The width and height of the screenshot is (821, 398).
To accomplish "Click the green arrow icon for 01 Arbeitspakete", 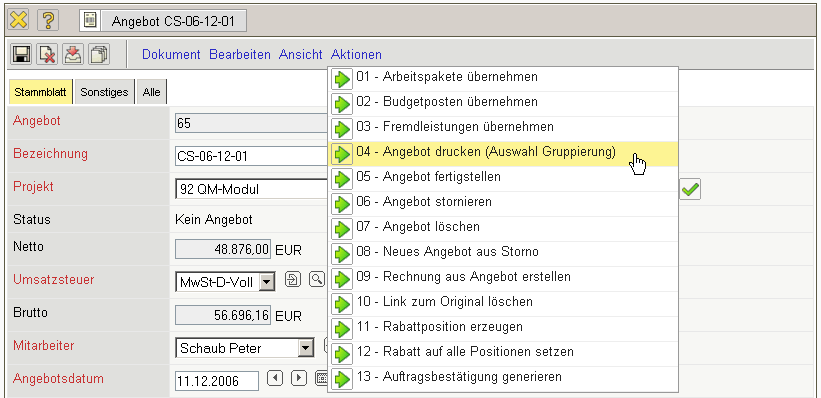I will click(342, 80).
